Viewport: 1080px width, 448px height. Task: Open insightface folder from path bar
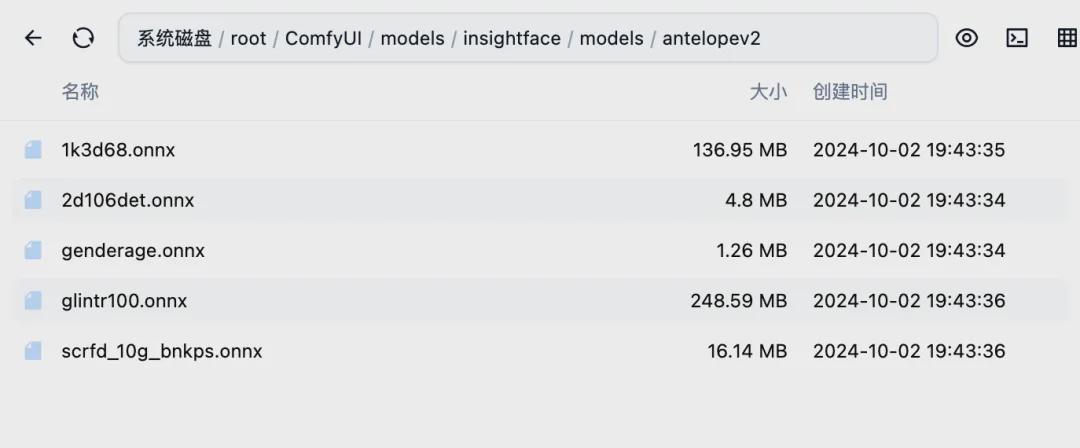[x=511, y=39]
